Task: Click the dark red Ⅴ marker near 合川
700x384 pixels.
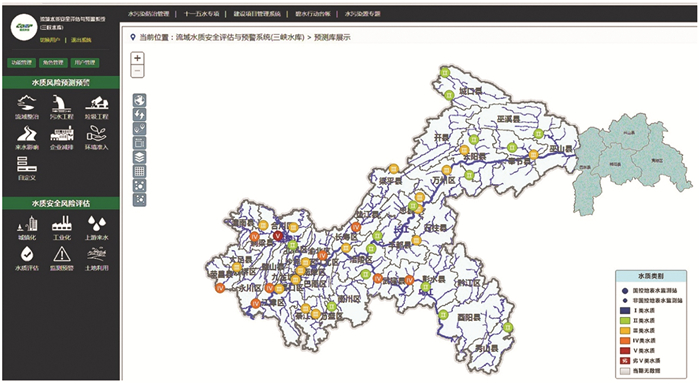Action: tap(278, 236)
